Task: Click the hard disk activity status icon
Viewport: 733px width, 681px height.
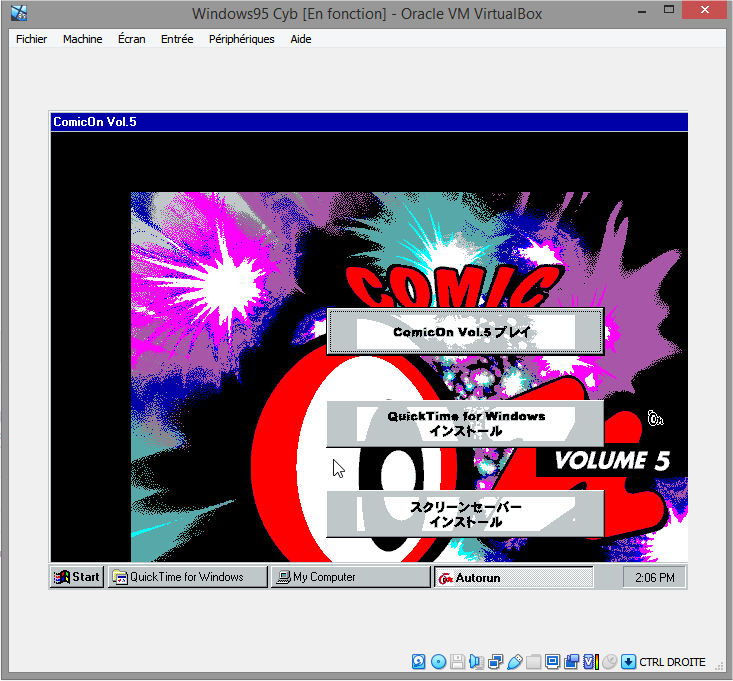Action: point(419,662)
